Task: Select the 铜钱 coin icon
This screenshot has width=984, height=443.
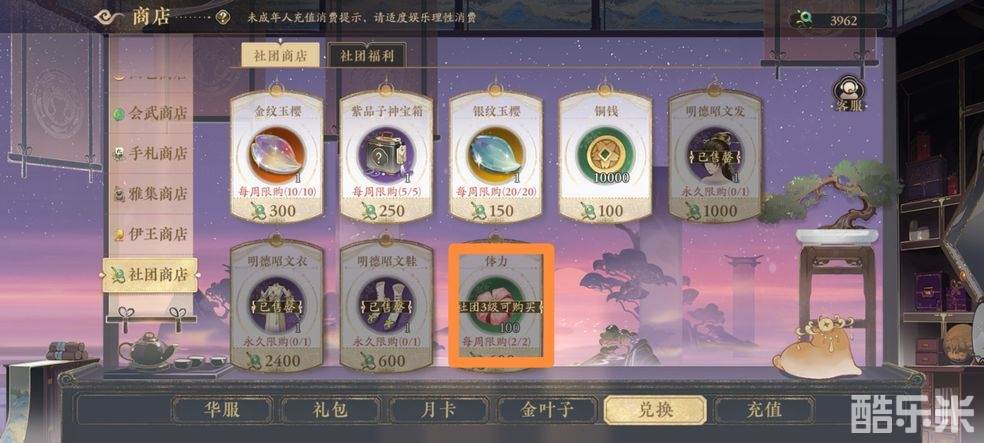Action: pos(605,154)
